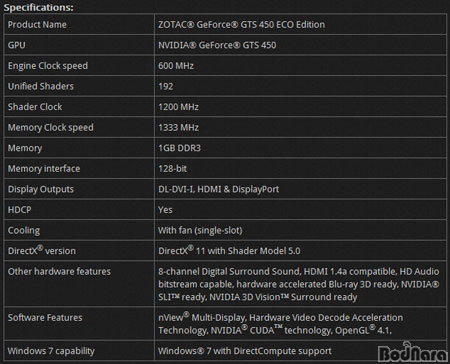Viewport: 450px width, 364px height.
Task: Click the 1GB DDR3 memory value
Action: 179,148
